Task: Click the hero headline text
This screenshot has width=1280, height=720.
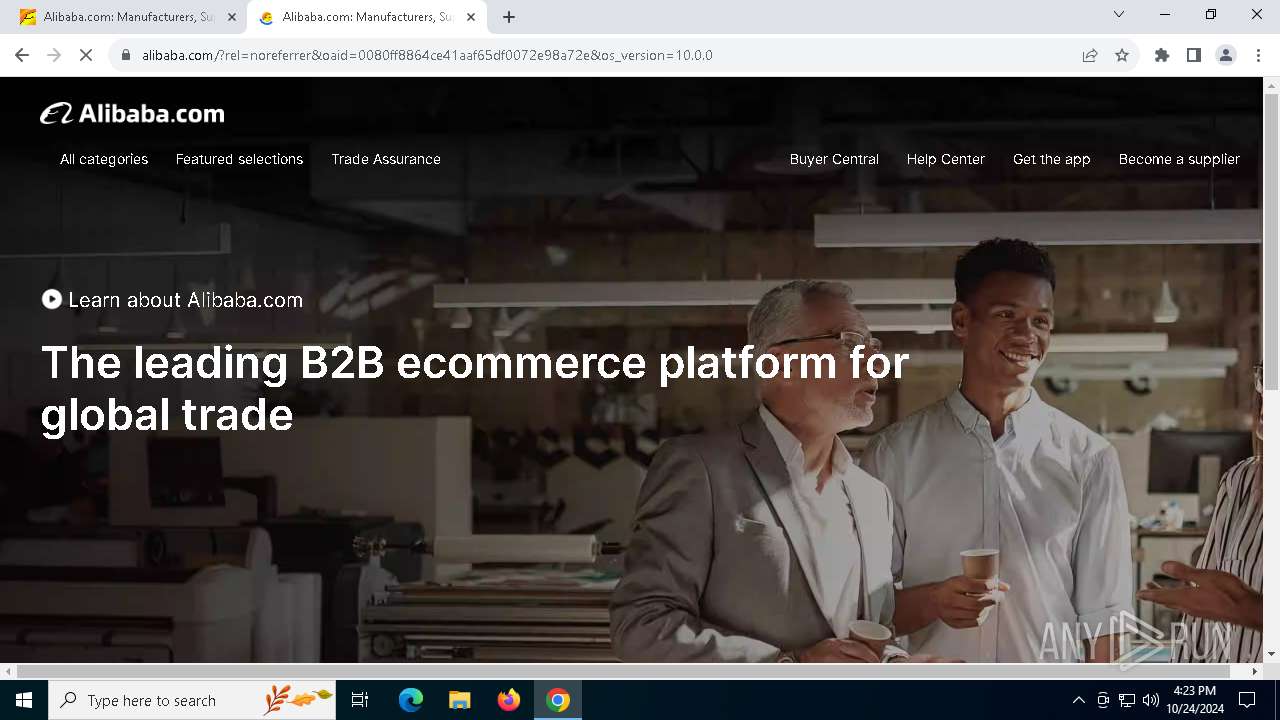Action: click(x=475, y=388)
